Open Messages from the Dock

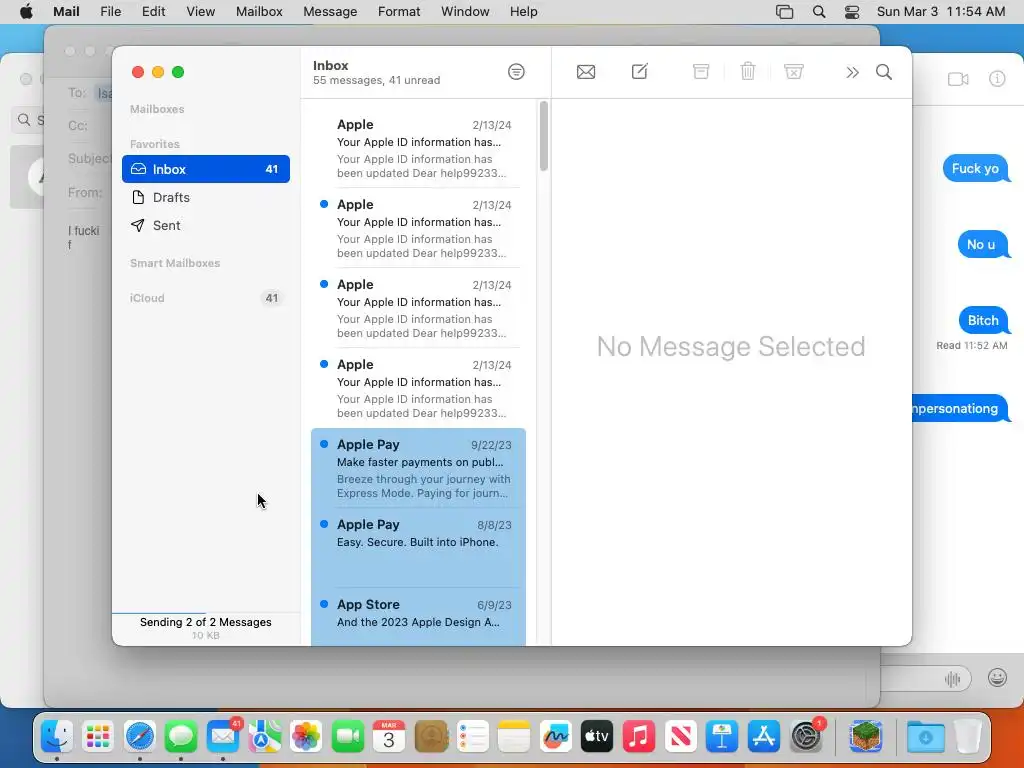coord(181,737)
